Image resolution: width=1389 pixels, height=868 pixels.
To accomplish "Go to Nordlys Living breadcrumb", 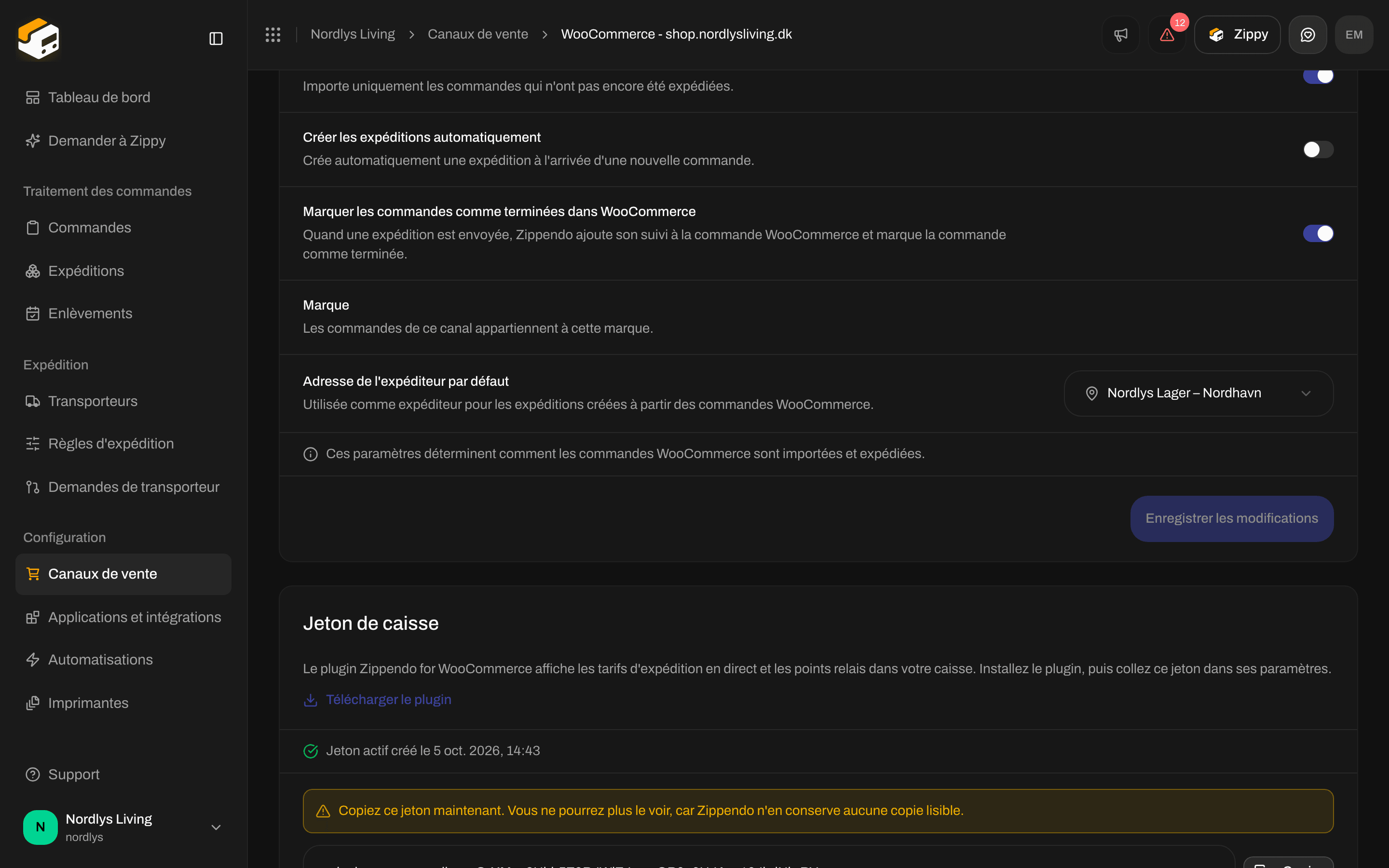I will [x=353, y=34].
